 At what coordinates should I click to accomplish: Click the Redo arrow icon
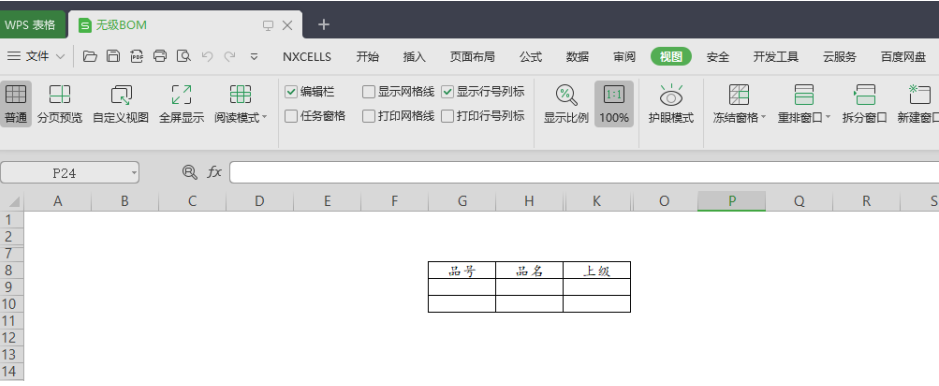[229, 56]
